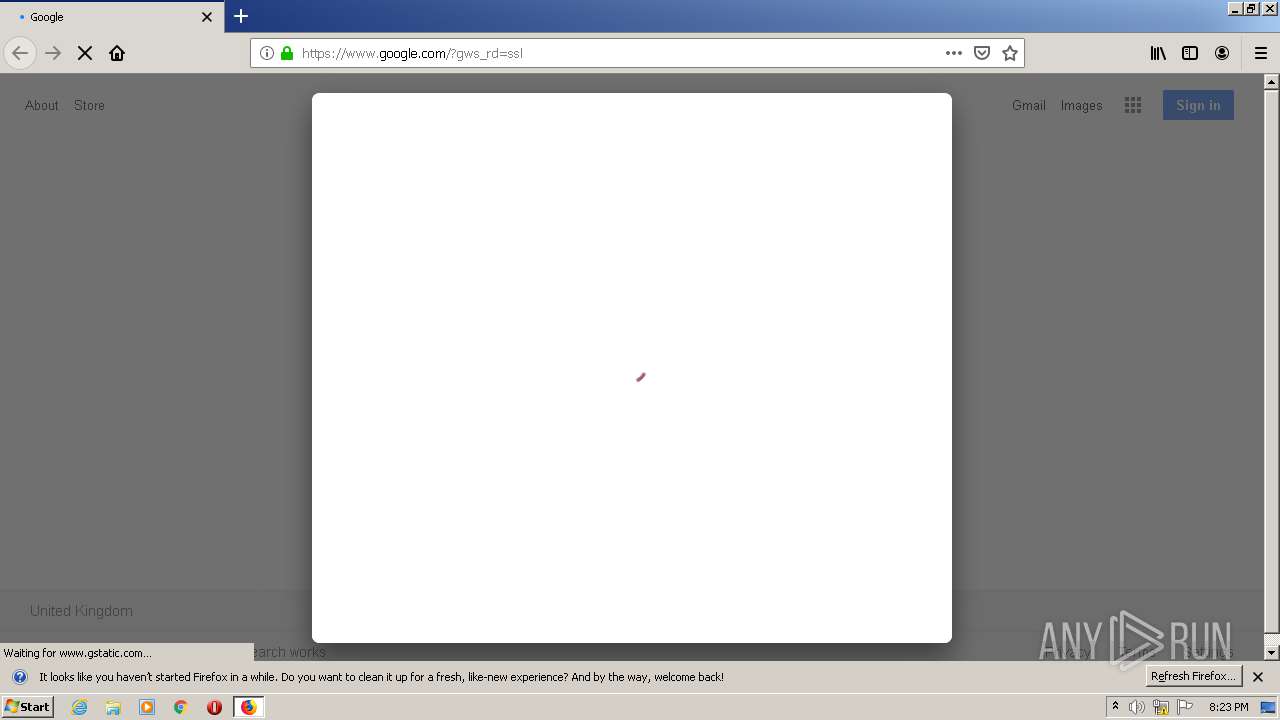This screenshot has width=1280, height=720.
Task: Open the Library menu
Action: click(x=1158, y=53)
